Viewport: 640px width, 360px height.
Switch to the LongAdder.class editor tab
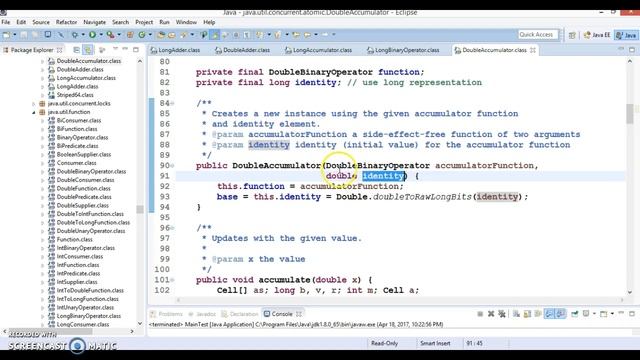(176, 50)
